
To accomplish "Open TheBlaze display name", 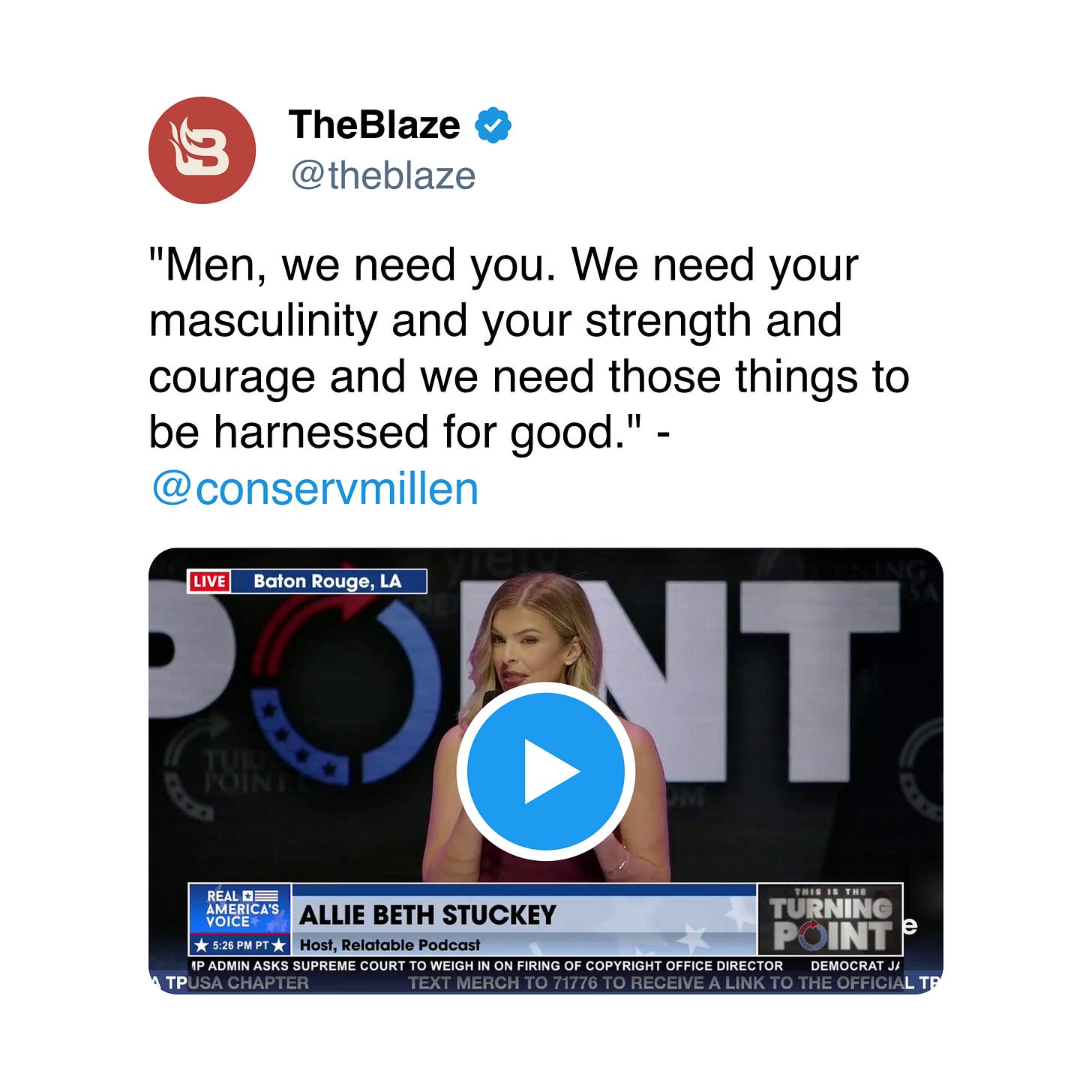I will click(374, 124).
